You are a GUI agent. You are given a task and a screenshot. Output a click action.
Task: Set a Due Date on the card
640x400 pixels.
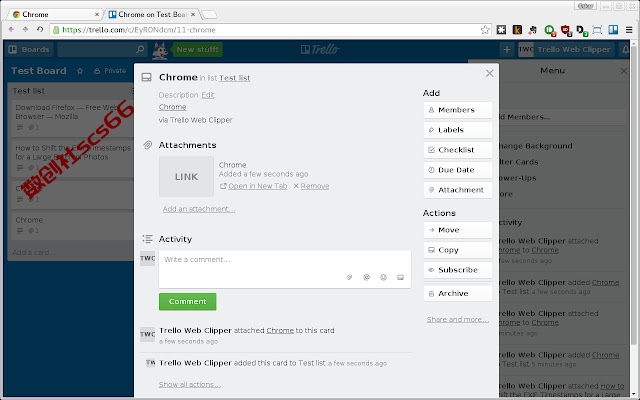click(458, 170)
